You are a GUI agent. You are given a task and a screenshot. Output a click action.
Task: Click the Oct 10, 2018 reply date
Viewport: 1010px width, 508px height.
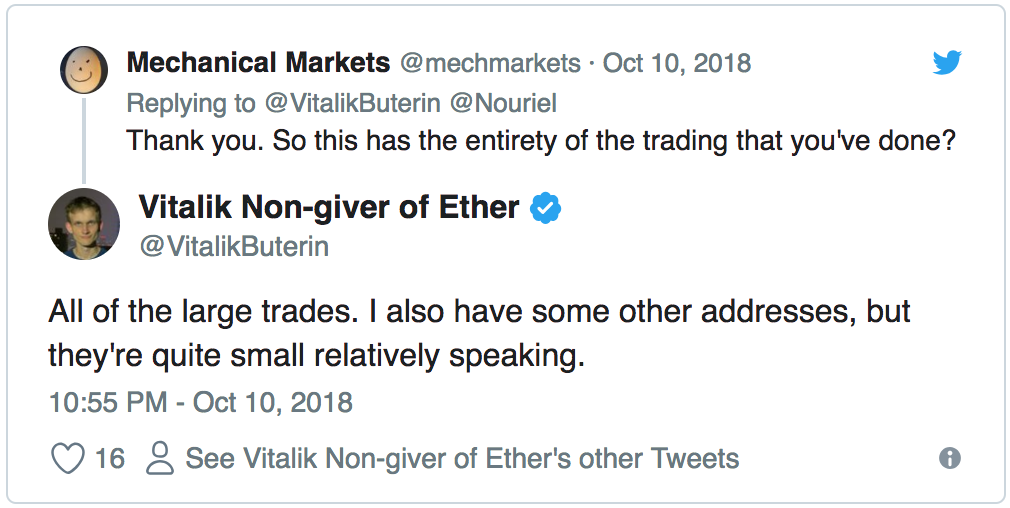[x=677, y=63]
